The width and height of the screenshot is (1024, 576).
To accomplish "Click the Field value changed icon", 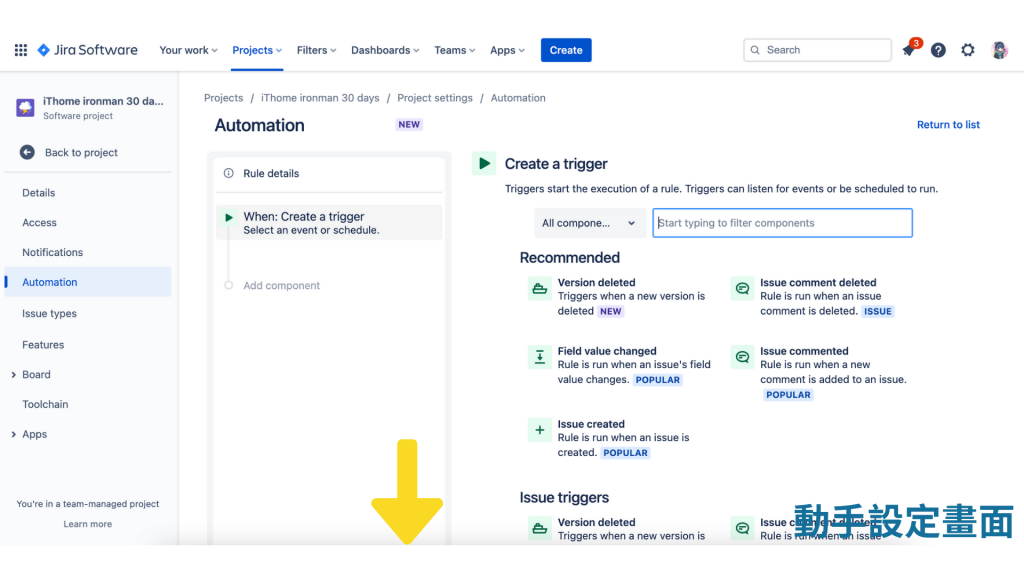I will [x=539, y=357].
